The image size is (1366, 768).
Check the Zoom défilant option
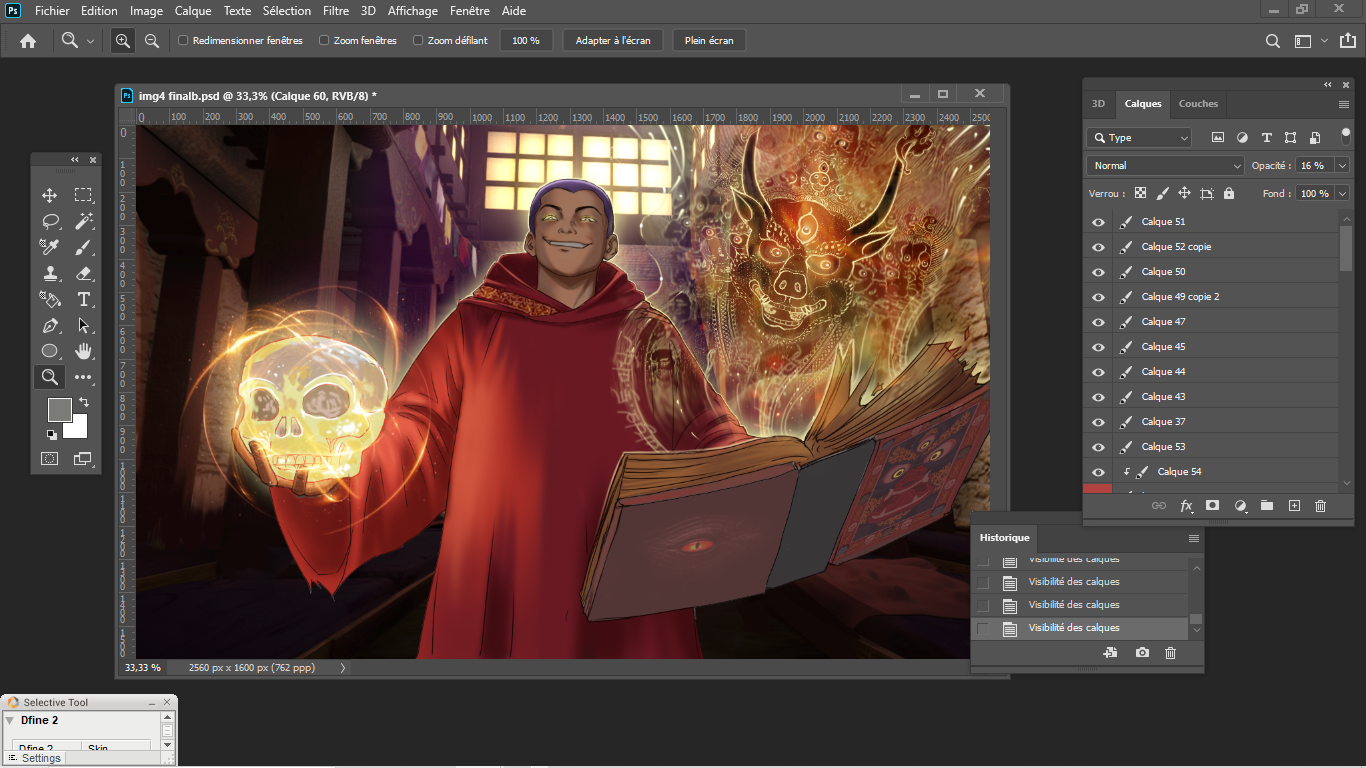pyautogui.click(x=419, y=41)
